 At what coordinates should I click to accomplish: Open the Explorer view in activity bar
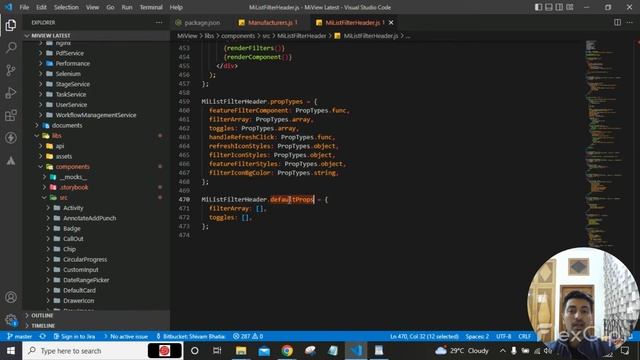pyautogui.click(x=11, y=25)
